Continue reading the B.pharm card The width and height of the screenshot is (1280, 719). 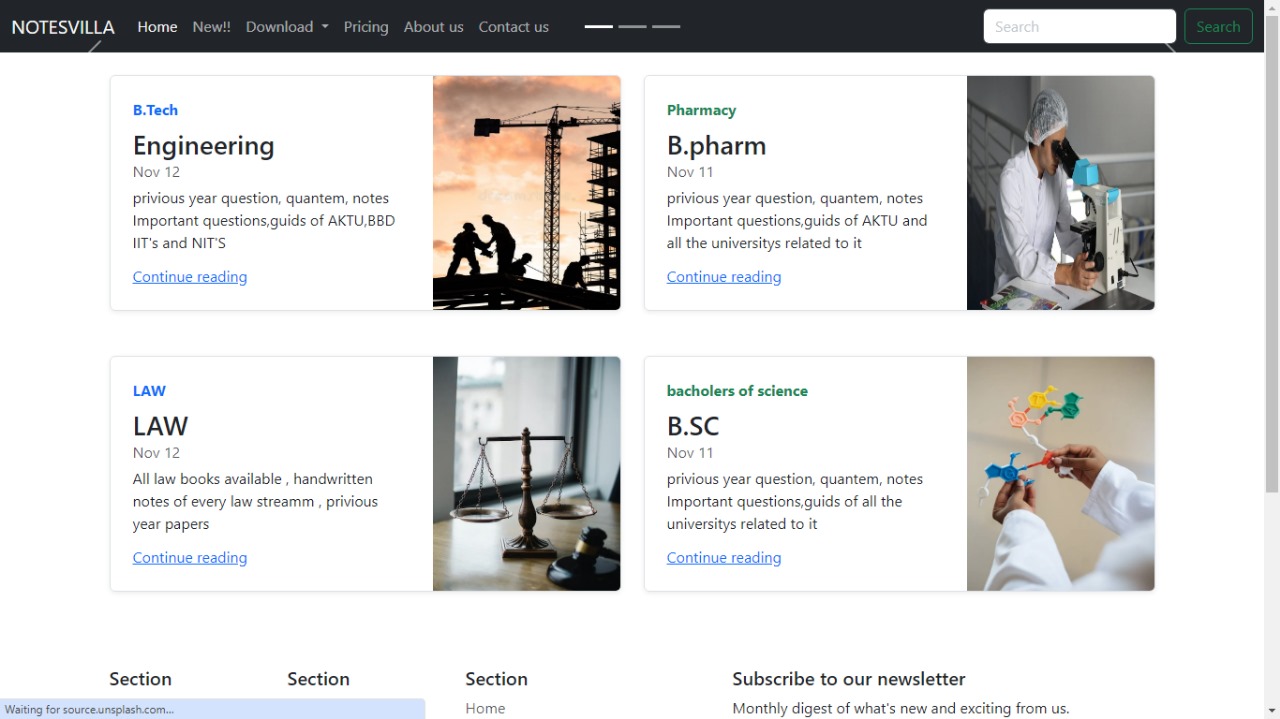(x=724, y=277)
